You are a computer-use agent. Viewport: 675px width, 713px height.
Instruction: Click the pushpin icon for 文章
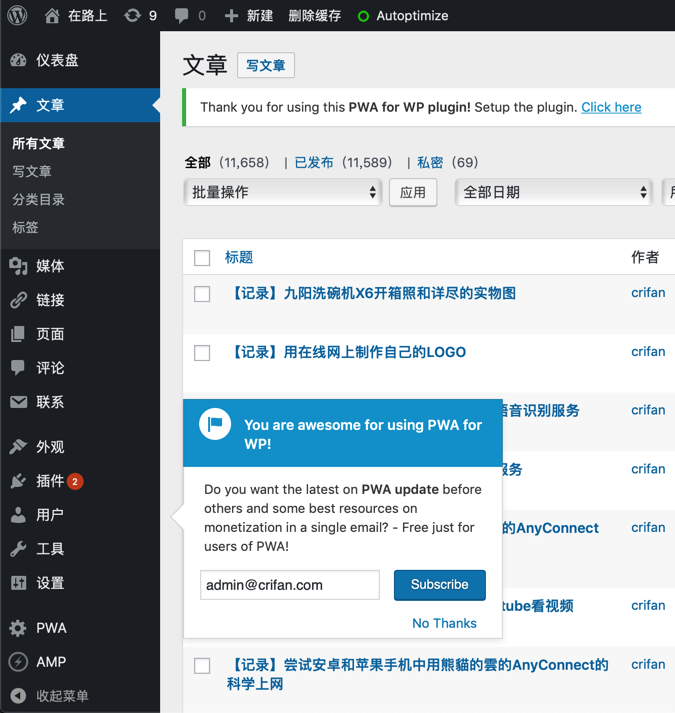point(18,105)
